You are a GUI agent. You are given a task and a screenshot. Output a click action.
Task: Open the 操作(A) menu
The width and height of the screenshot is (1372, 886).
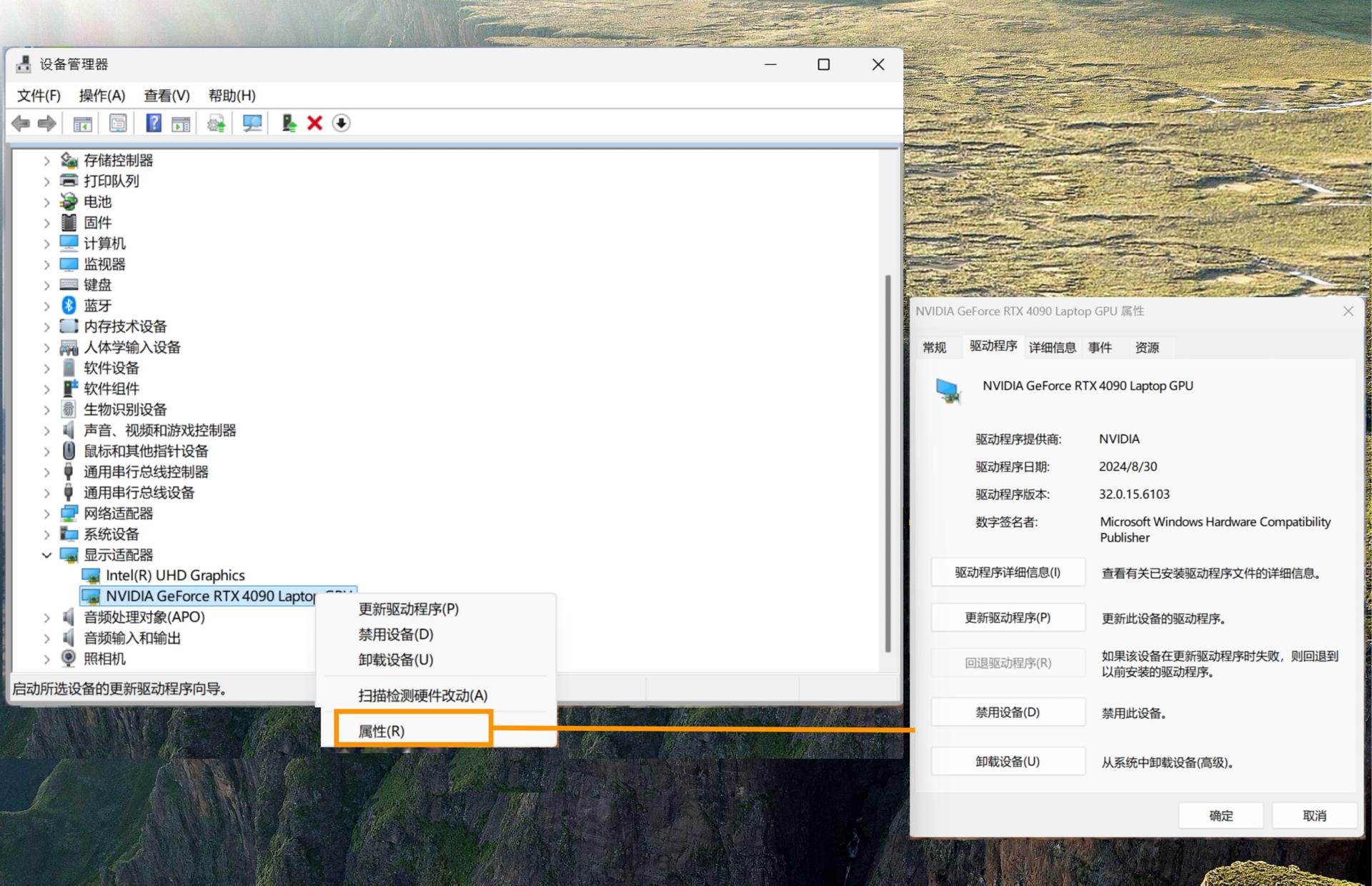click(101, 96)
